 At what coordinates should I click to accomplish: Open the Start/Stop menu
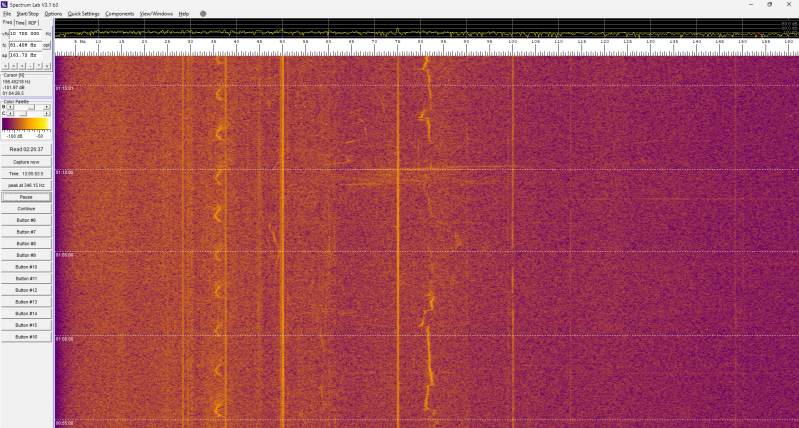[28, 14]
